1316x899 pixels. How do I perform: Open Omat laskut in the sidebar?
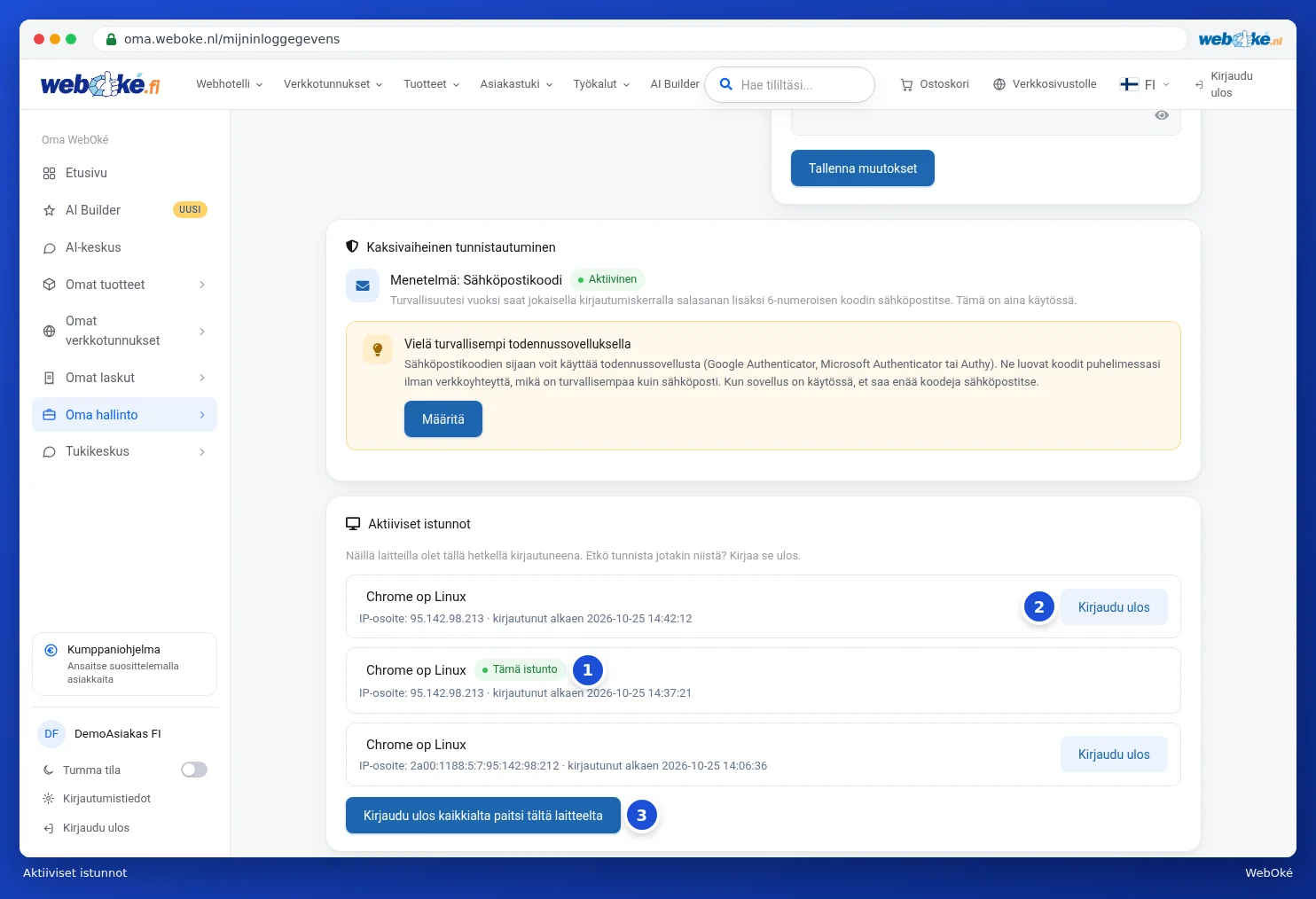click(124, 378)
